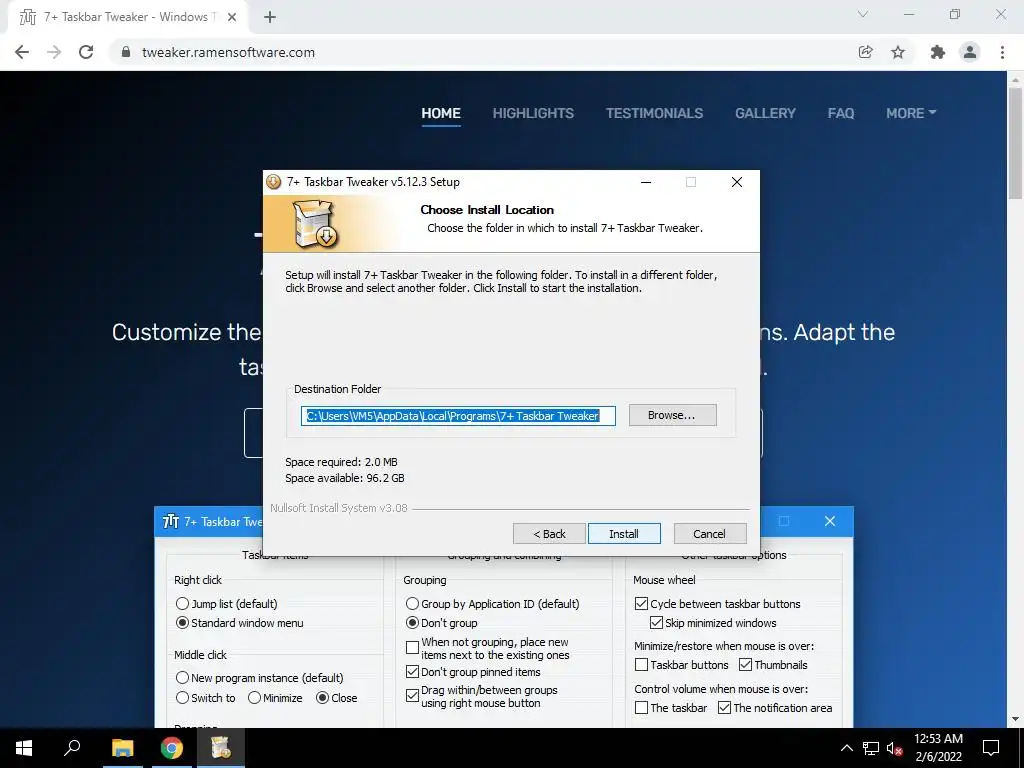Click the browser forward arrow
This screenshot has height=768, width=1024.
point(54,52)
